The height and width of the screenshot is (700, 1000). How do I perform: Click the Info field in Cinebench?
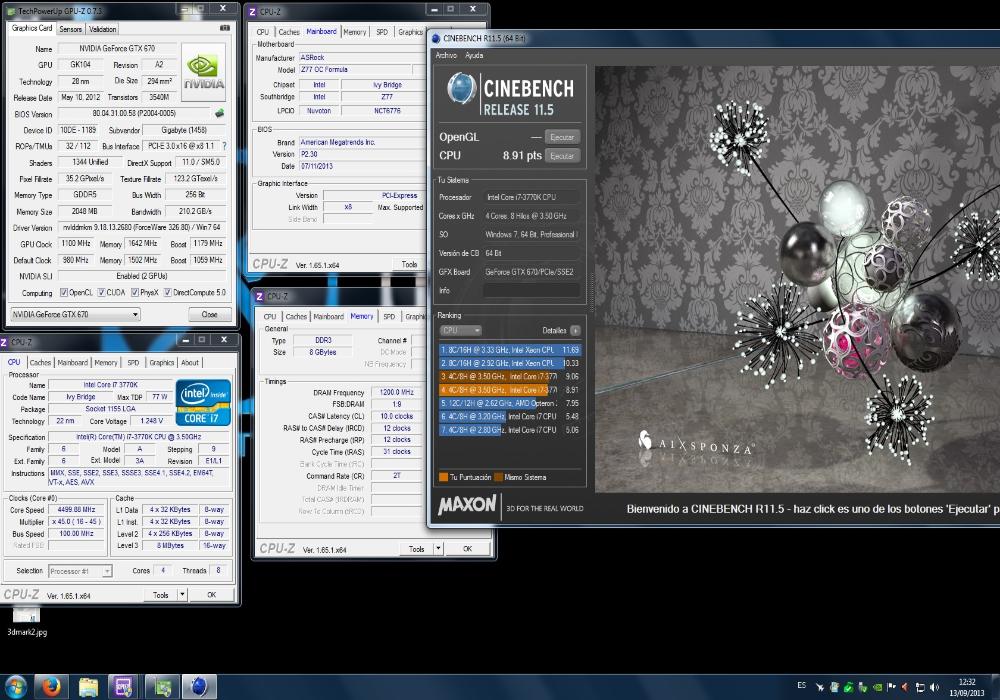click(x=531, y=291)
